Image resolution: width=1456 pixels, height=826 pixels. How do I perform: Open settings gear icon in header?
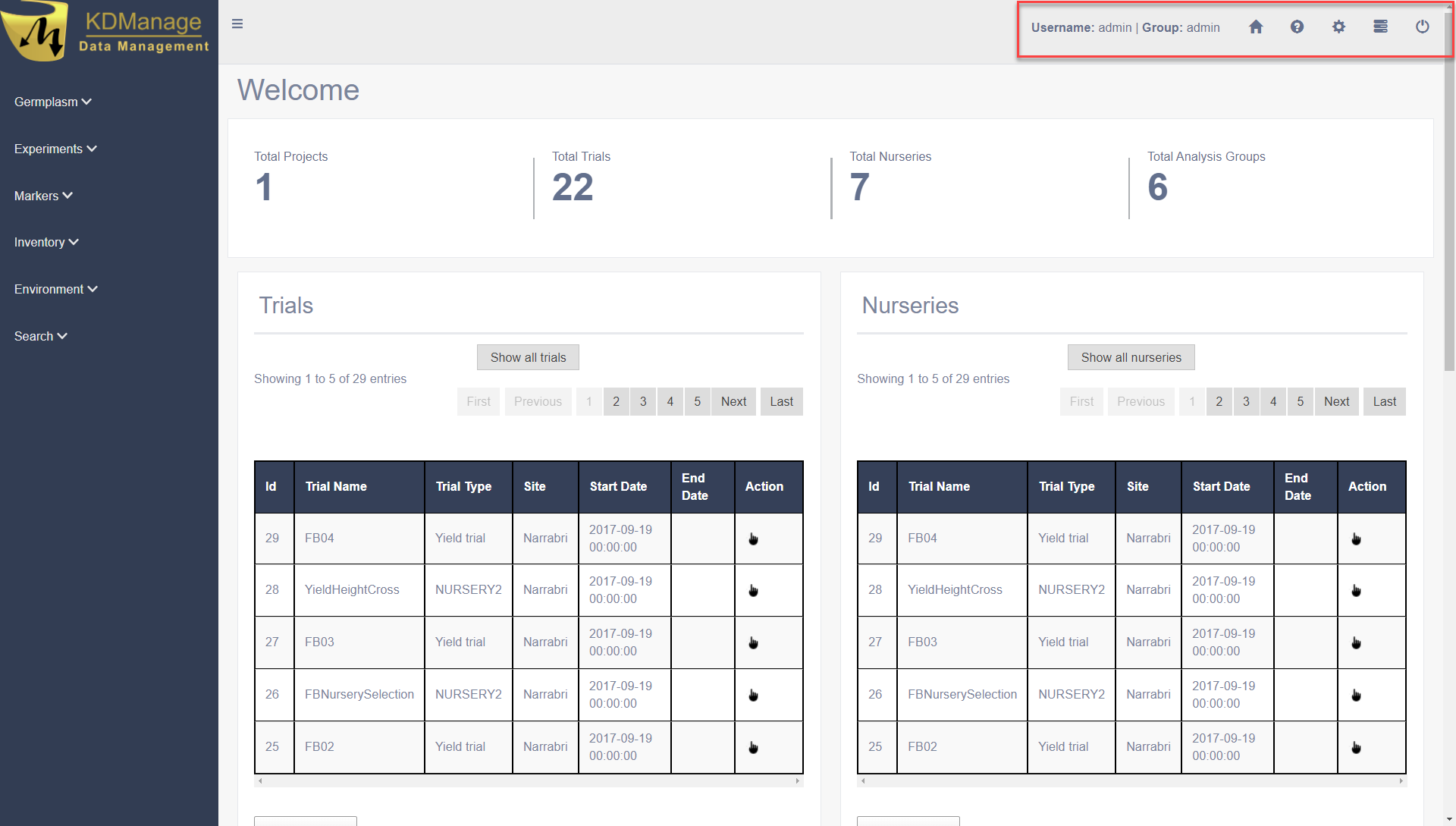(1338, 27)
